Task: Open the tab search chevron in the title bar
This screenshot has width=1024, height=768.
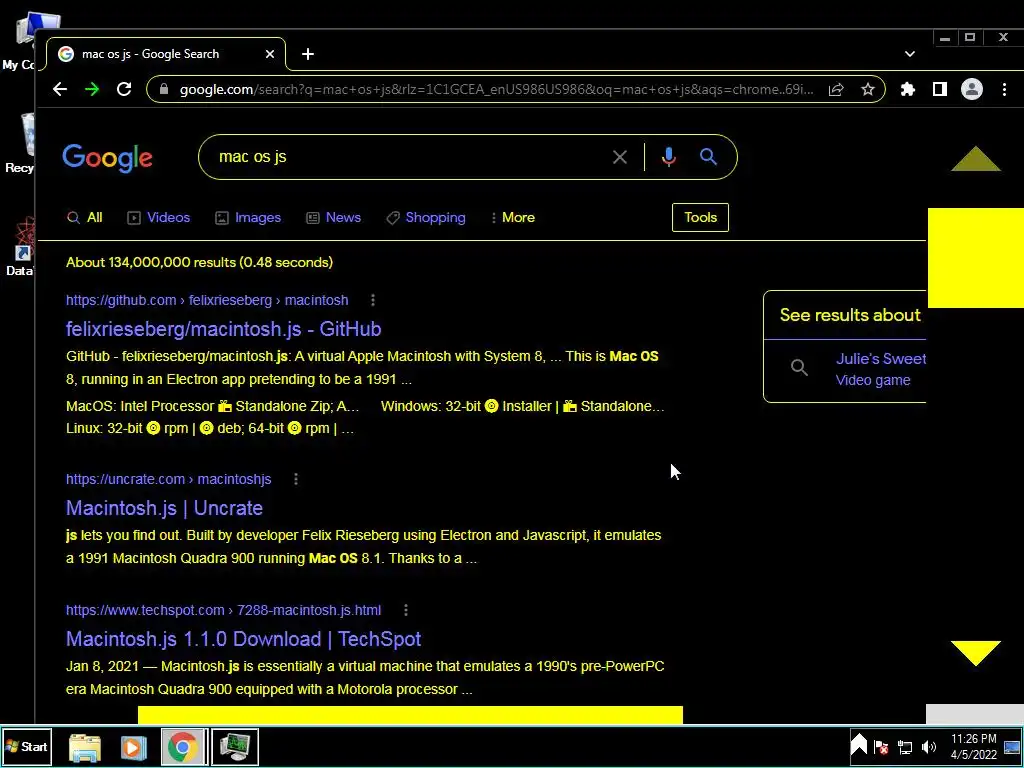Action: [x=910, y=54]
